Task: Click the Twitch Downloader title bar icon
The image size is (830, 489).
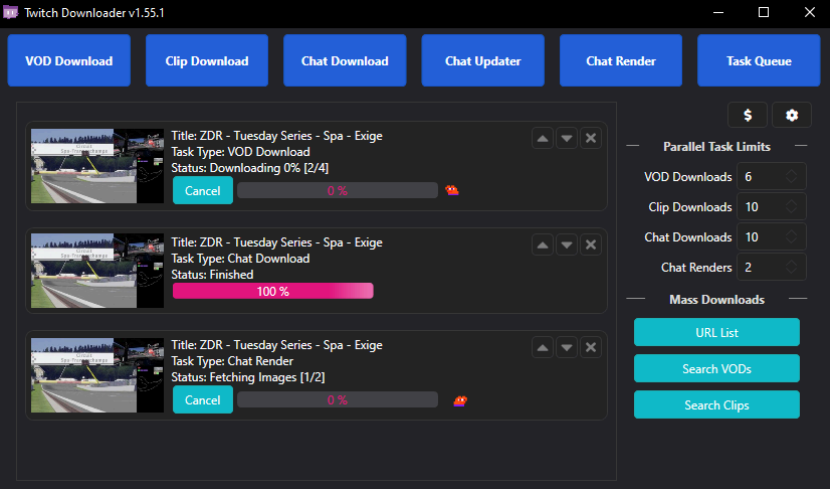Action: coord(10,12)
